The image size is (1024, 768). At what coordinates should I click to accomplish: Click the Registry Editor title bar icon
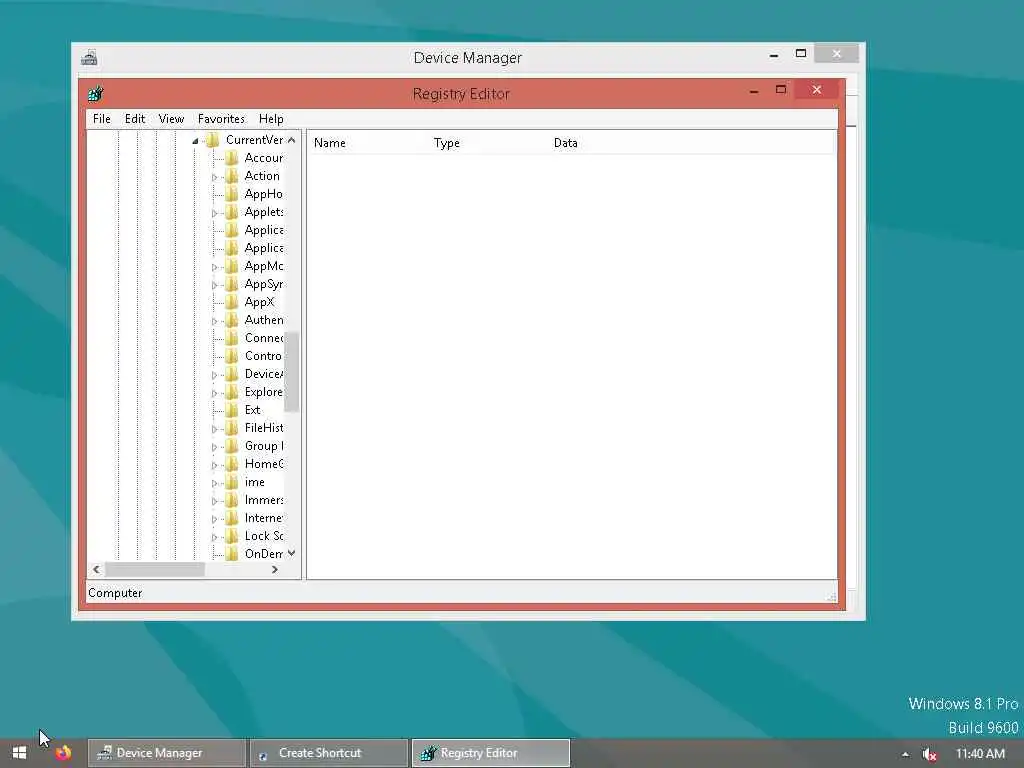point(96,93)
